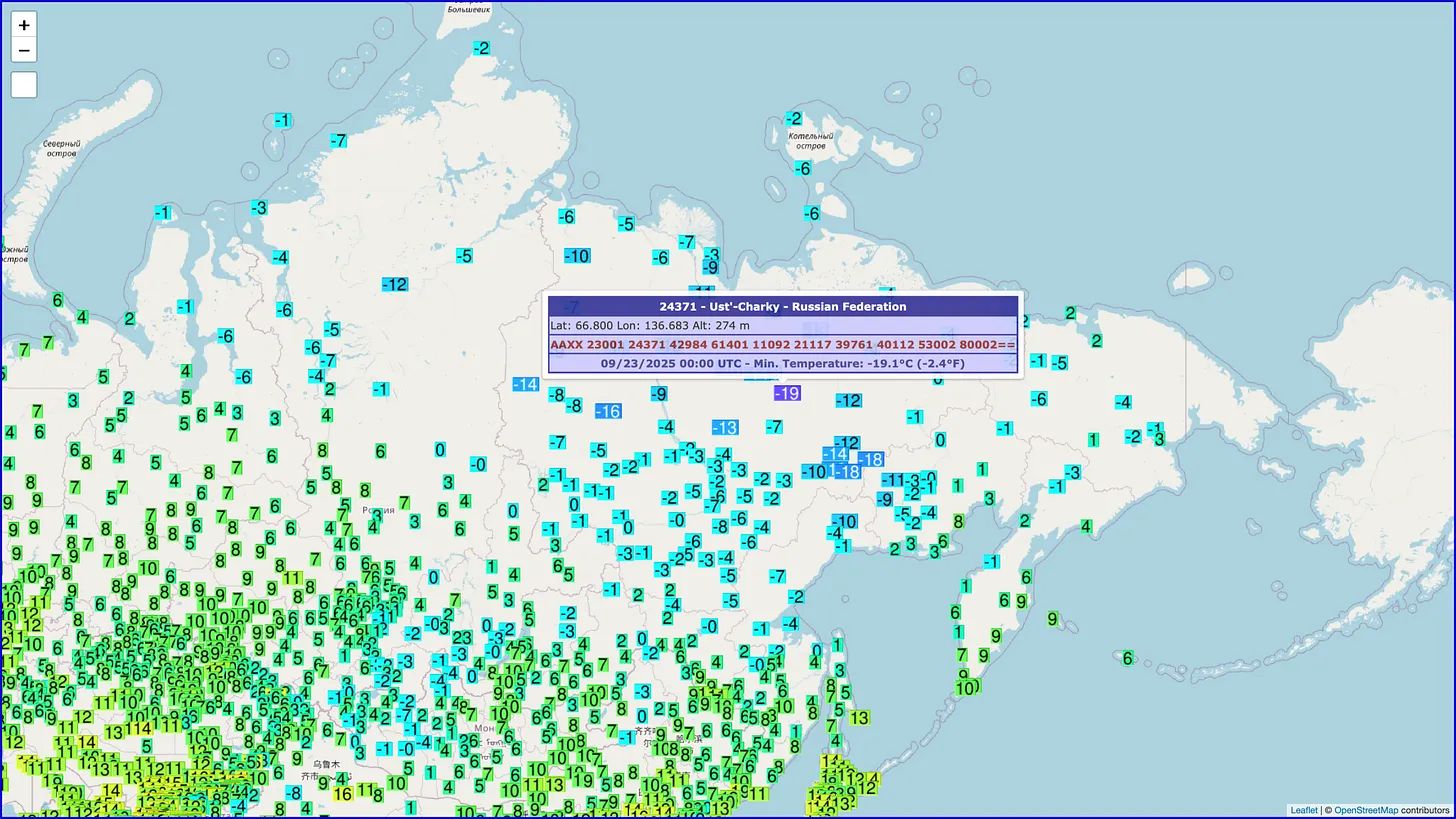Image resolution: width=1456 pixels, height=819 pixels.
Task: Open the OpenStreetMap contributors link
Action: pos(1365,810)
